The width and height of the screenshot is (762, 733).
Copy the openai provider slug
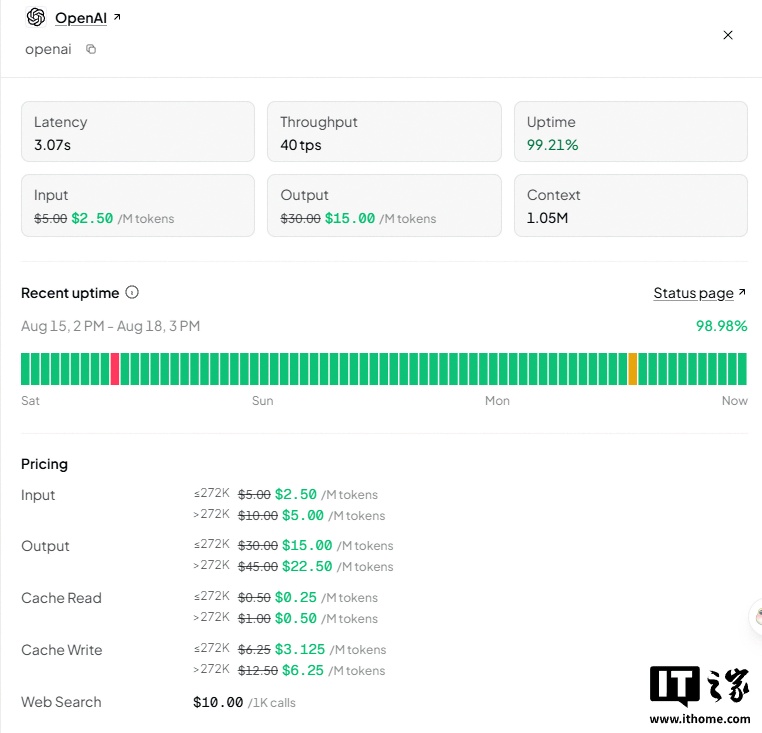click(91, 49)
